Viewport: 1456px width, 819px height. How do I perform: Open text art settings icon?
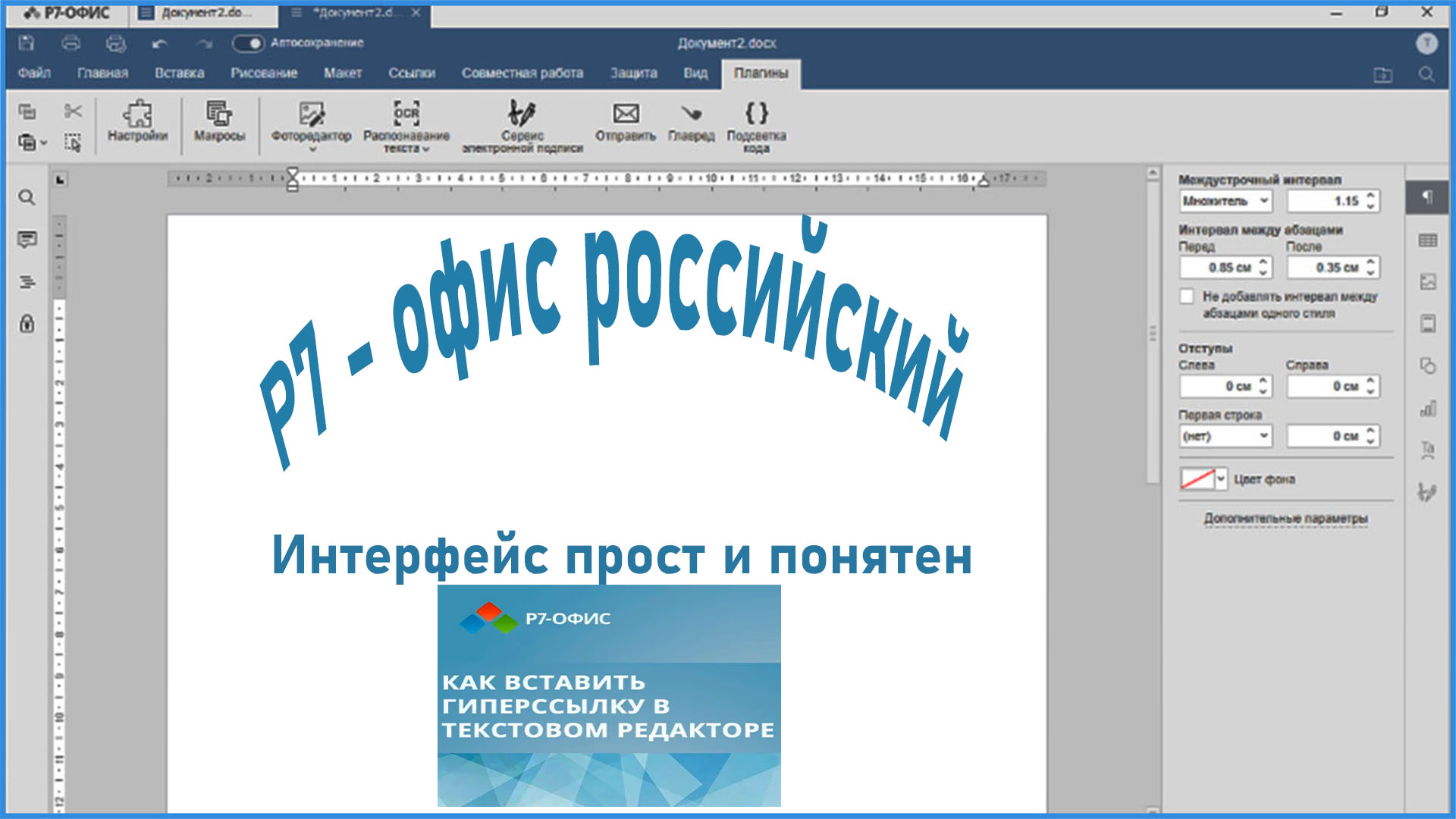[1427, 450]
